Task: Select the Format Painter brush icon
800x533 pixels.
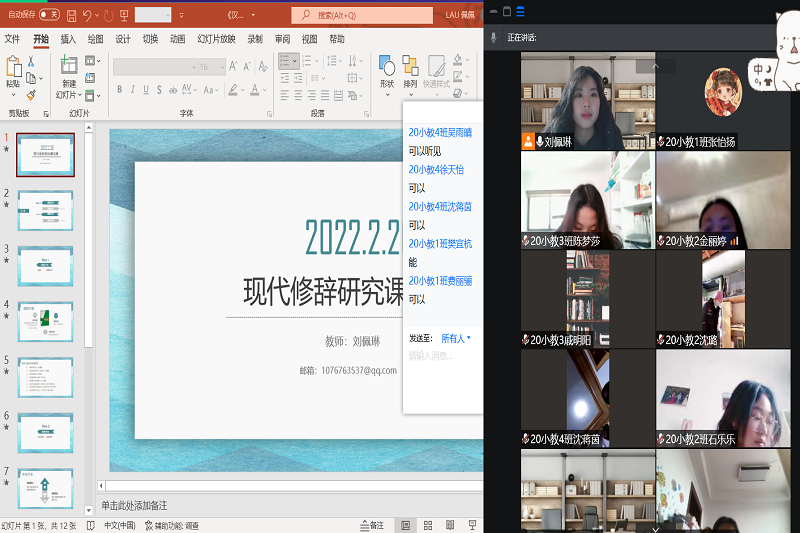Action: pos(31,95)
